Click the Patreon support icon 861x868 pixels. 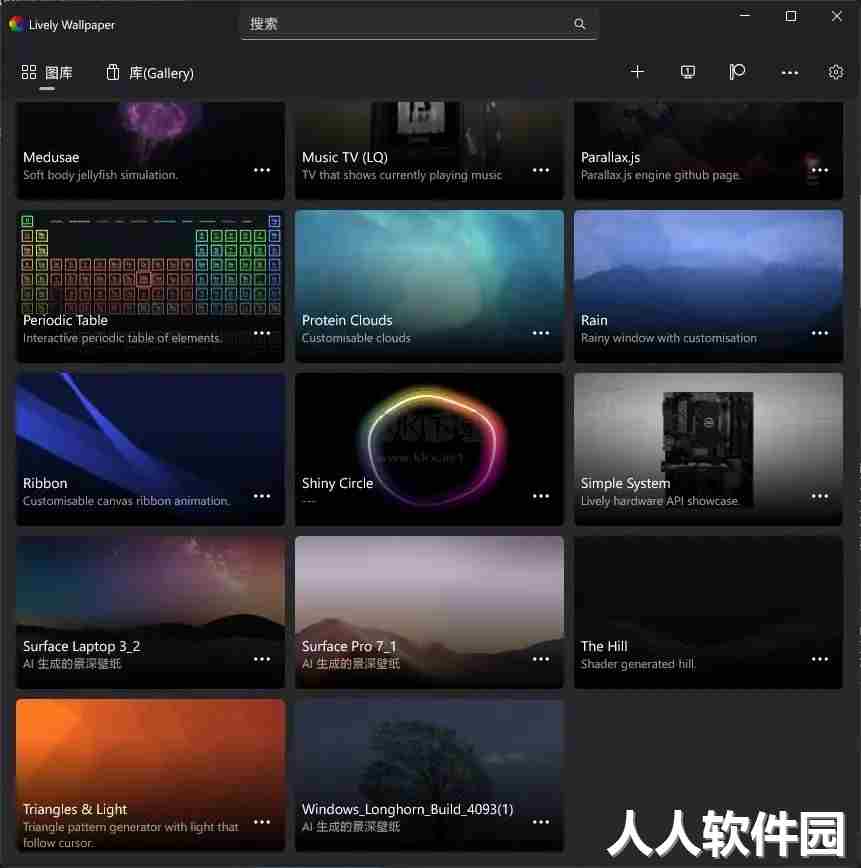[x=737, y=72]
